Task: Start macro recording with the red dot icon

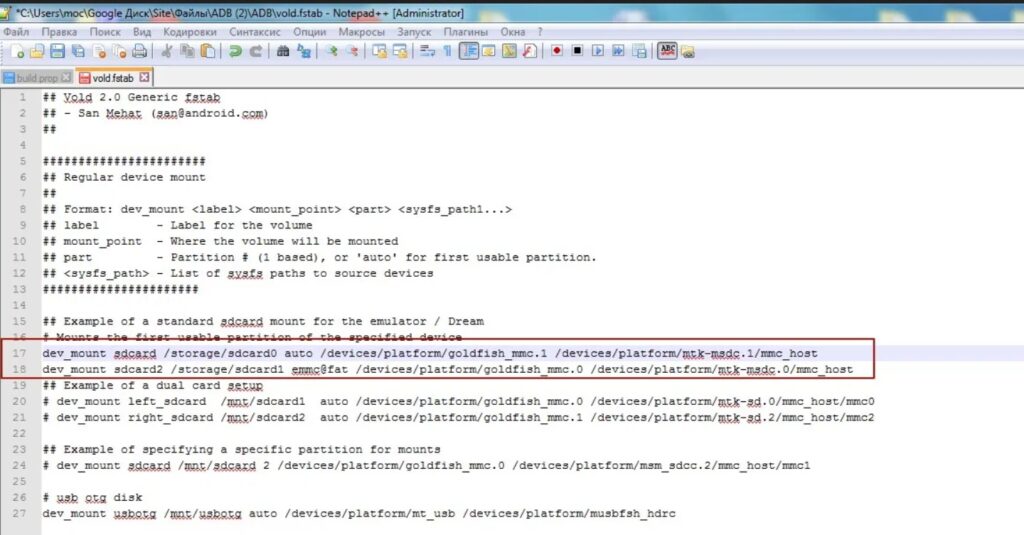Action: (556, 50)
